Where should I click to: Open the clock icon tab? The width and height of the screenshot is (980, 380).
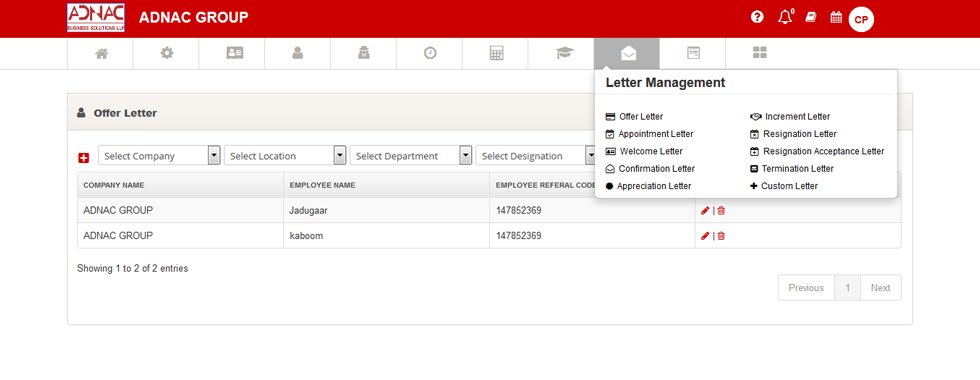430,54
